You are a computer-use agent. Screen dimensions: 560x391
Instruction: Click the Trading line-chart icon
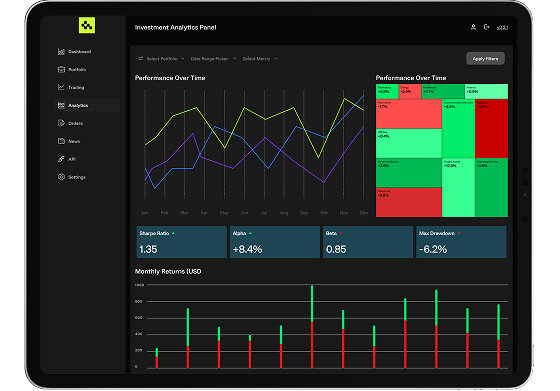point(61,87)
